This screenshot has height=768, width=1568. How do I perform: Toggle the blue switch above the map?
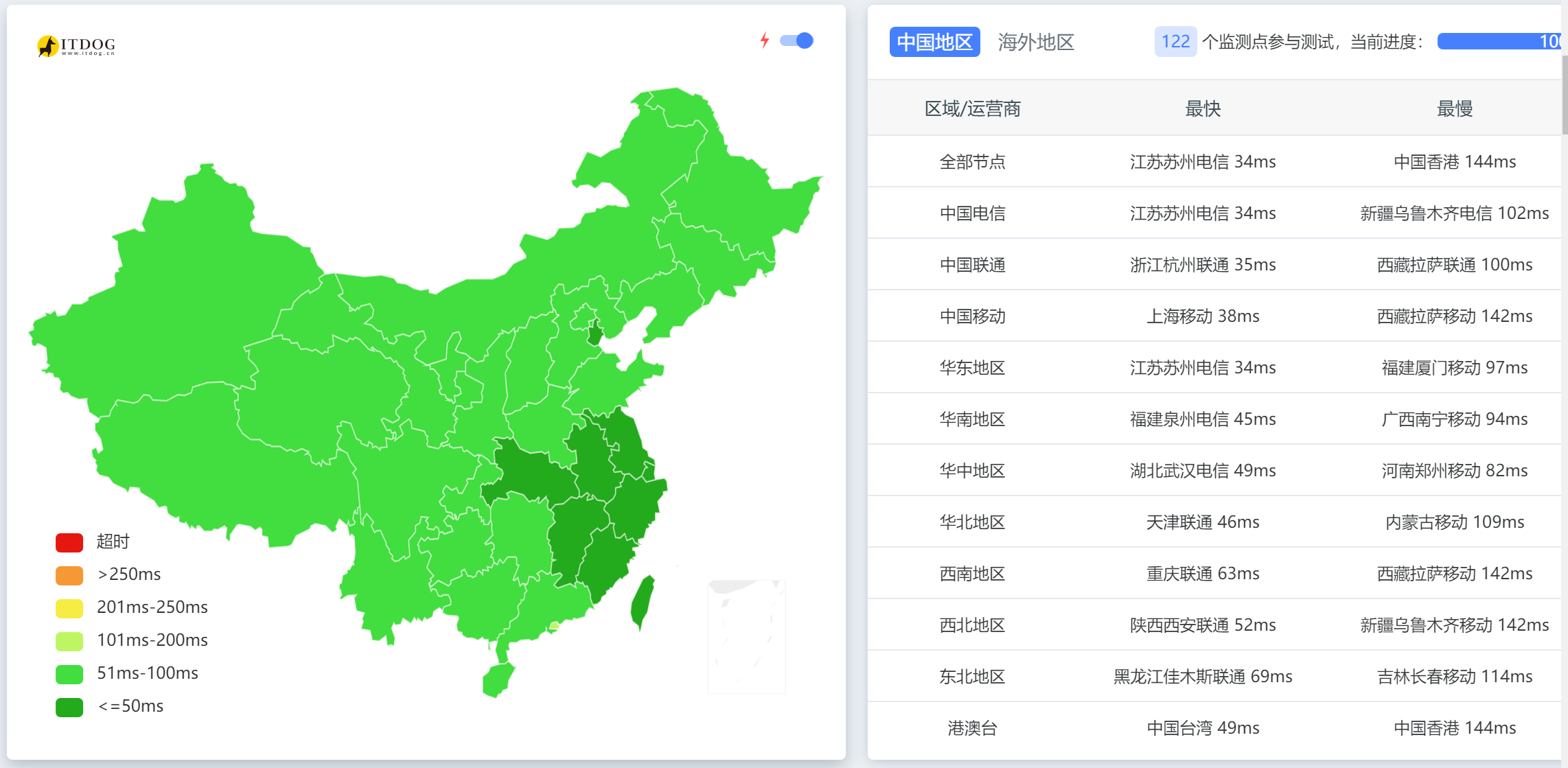(x=797, y=40)
